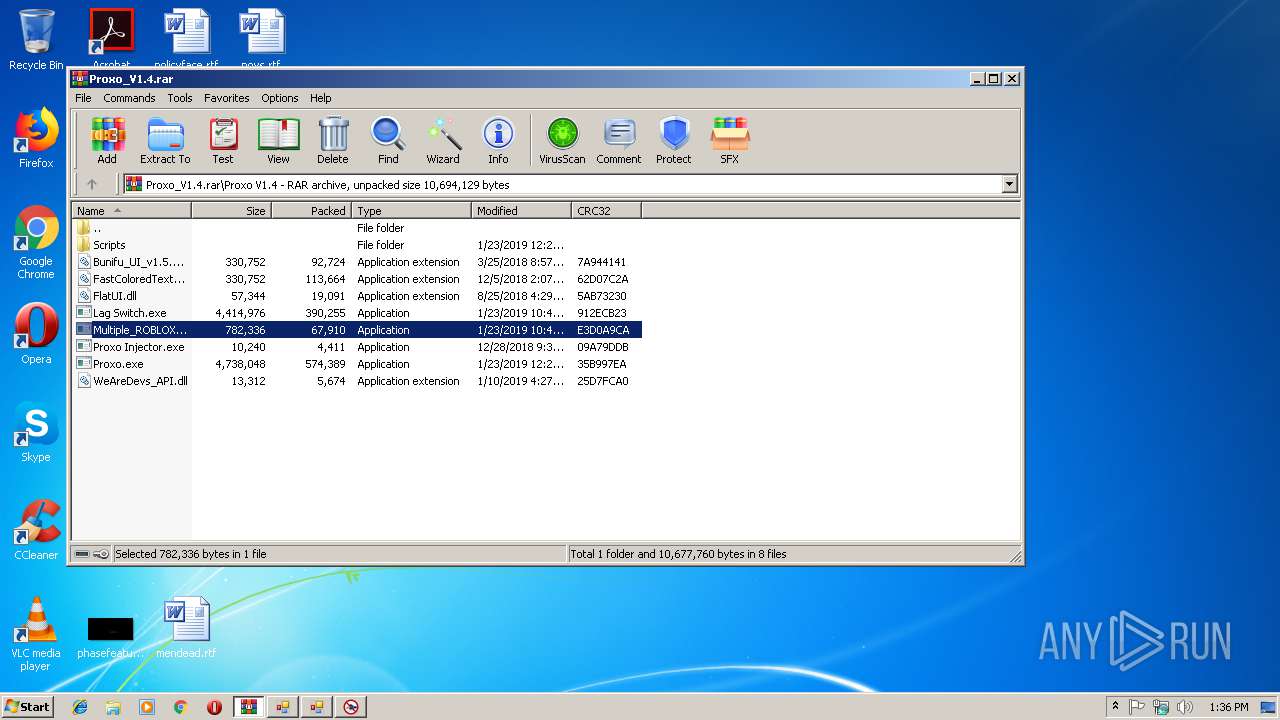
Task: Click the Extract To toolbar icon
Action: tap(165, 141)
